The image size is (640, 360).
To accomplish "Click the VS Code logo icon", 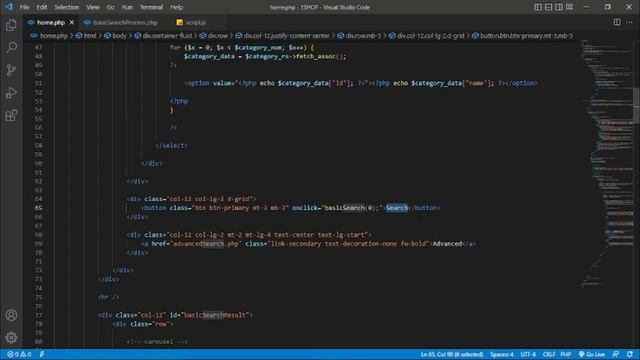I will click(x=9, y=7).
